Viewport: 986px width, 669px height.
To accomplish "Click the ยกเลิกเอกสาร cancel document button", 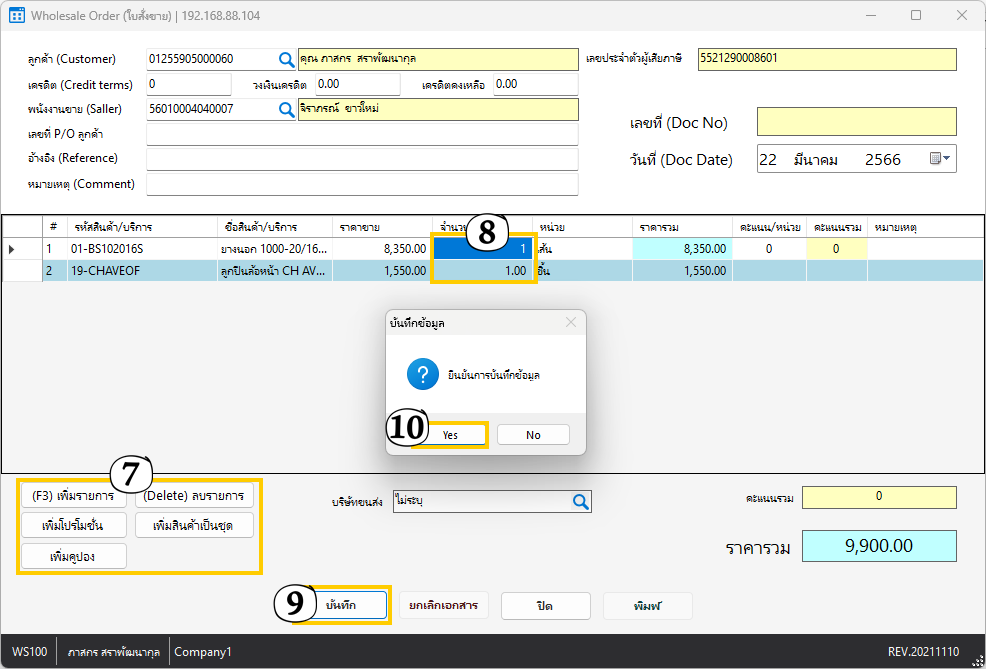I will click(x=443, y=606).
